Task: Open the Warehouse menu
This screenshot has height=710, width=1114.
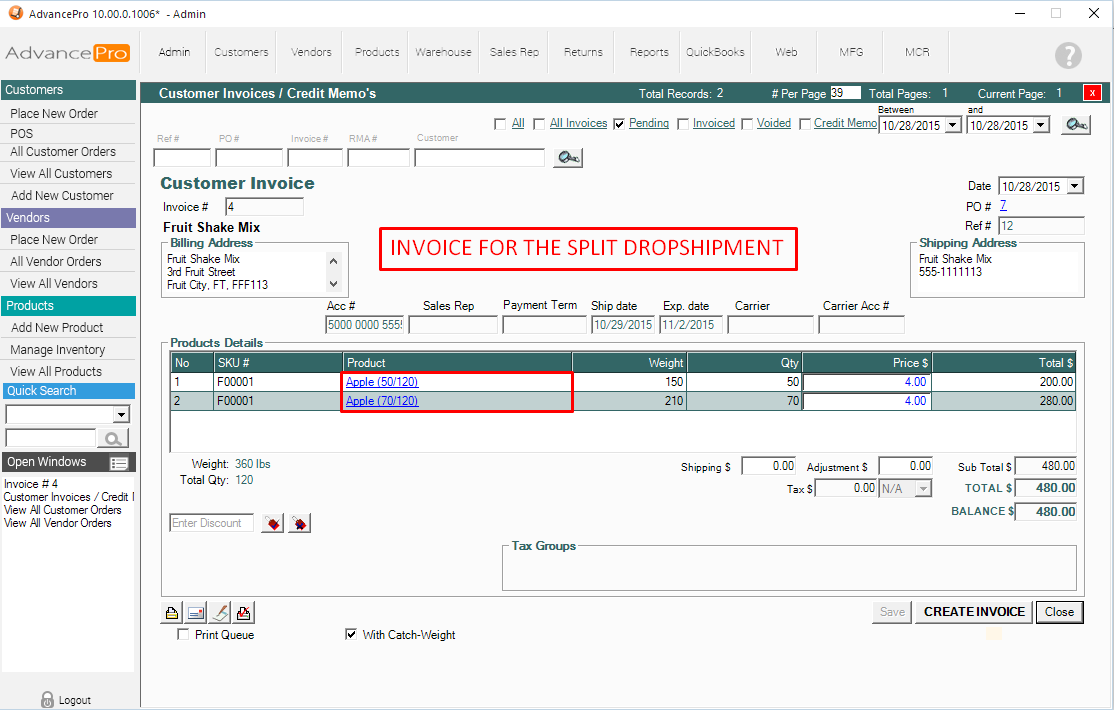Action: pyautogui.click(x=444, y=52)
